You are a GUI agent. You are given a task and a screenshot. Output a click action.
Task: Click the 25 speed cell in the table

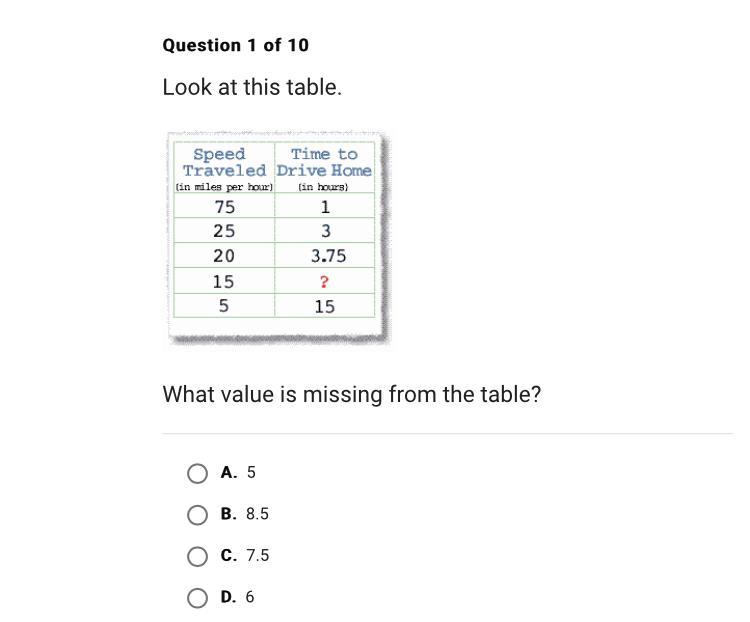tap(224, 231)
